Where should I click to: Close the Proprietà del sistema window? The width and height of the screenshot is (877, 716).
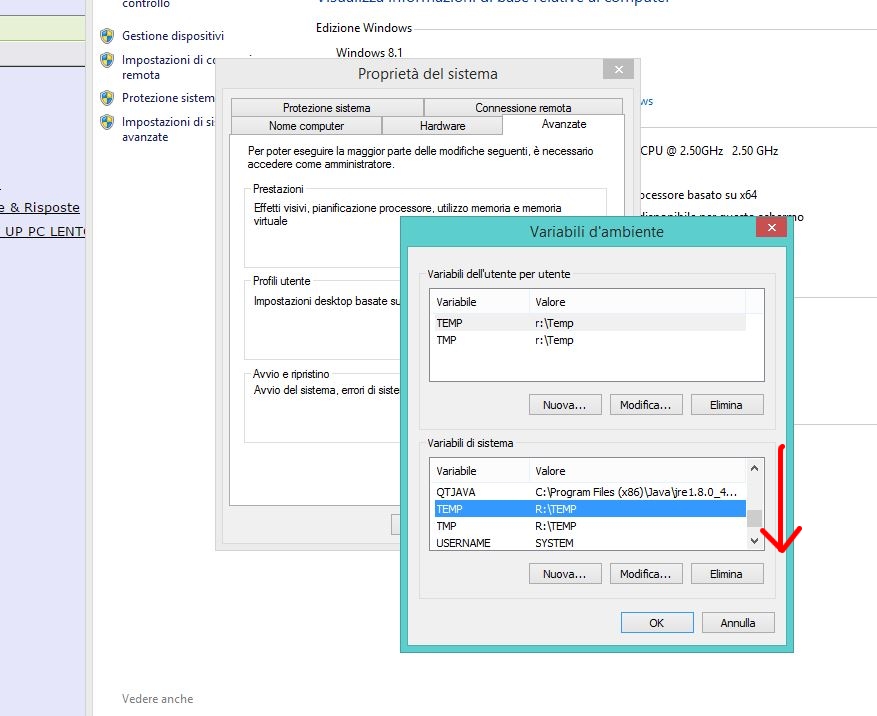pos(618,70)
